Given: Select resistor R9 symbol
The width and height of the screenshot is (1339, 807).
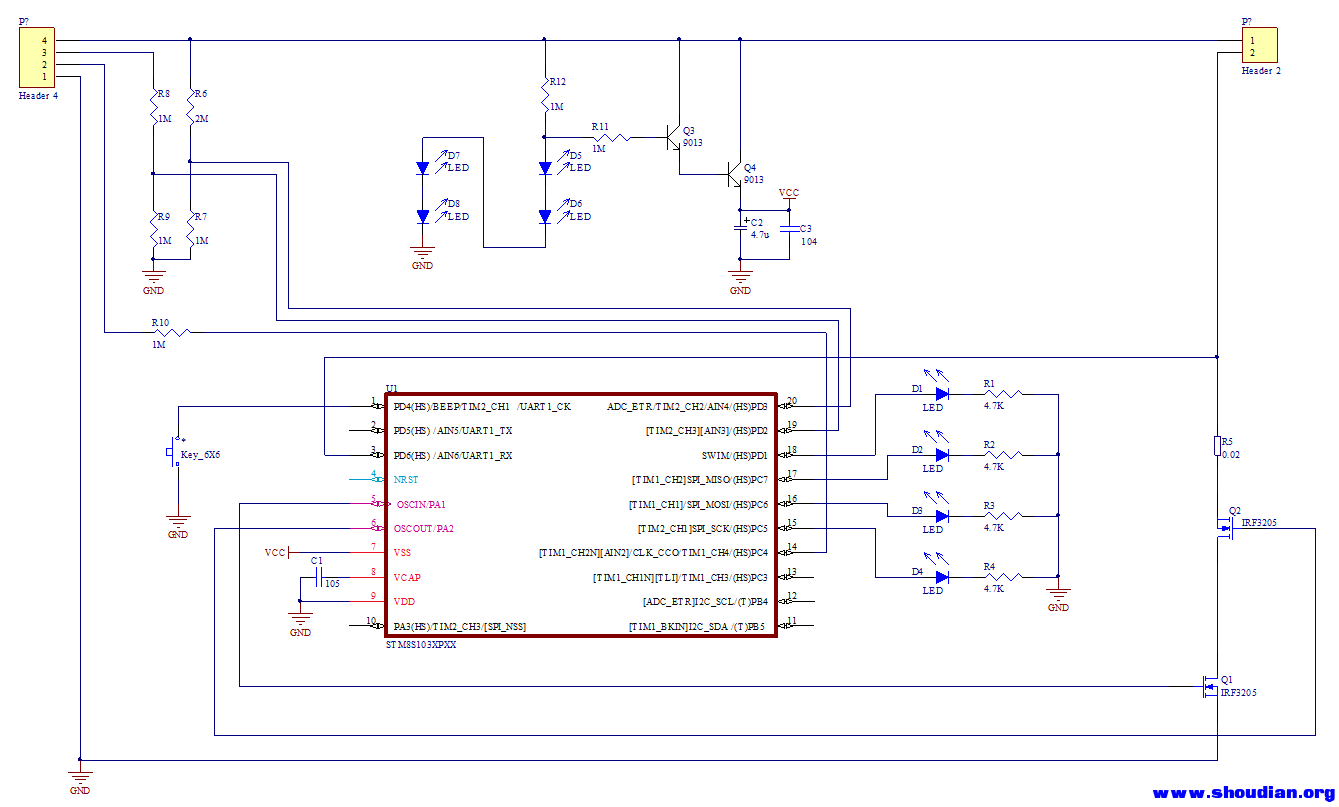Looking at the screenshot, I should (153, 229).
